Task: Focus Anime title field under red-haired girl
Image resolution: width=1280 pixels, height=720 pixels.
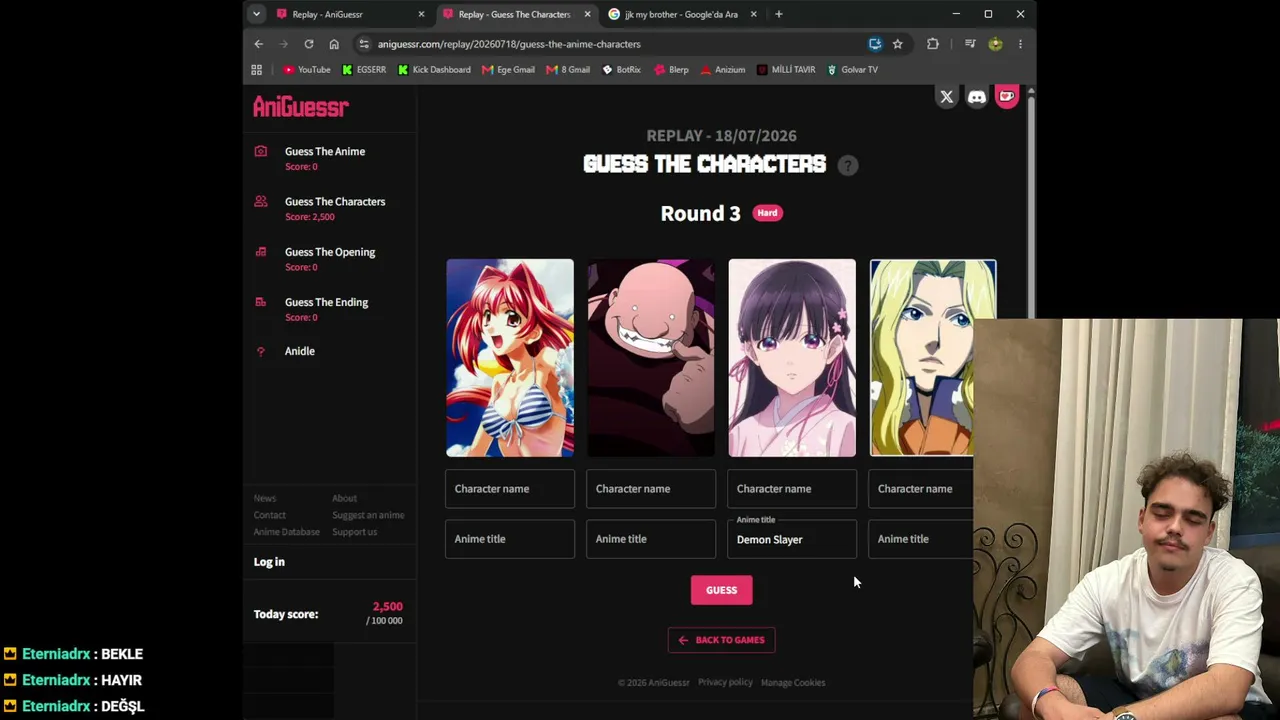Action: (510, 539)
